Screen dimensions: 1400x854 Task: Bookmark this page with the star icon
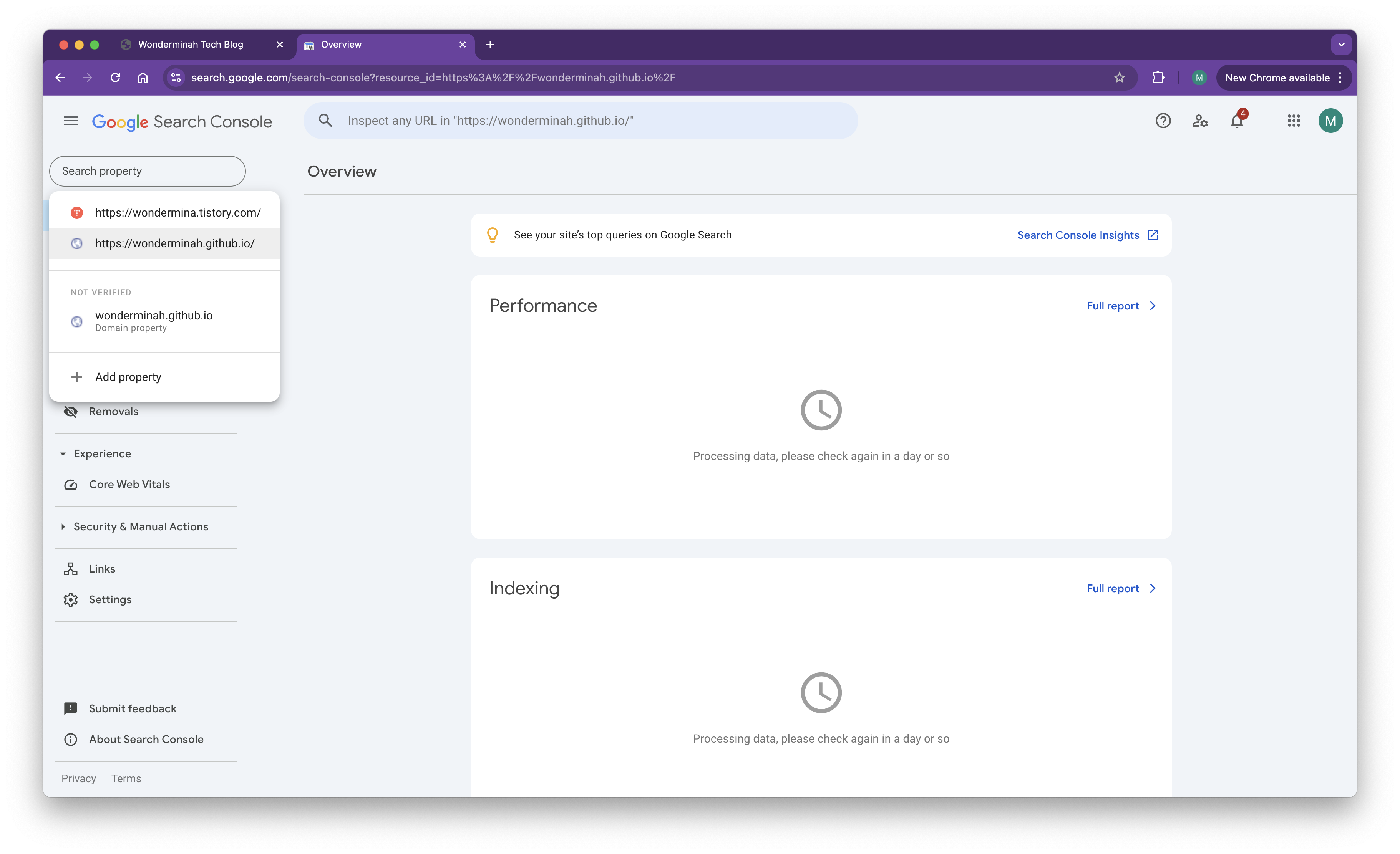pyautogui.click(x=1119, y=78)
